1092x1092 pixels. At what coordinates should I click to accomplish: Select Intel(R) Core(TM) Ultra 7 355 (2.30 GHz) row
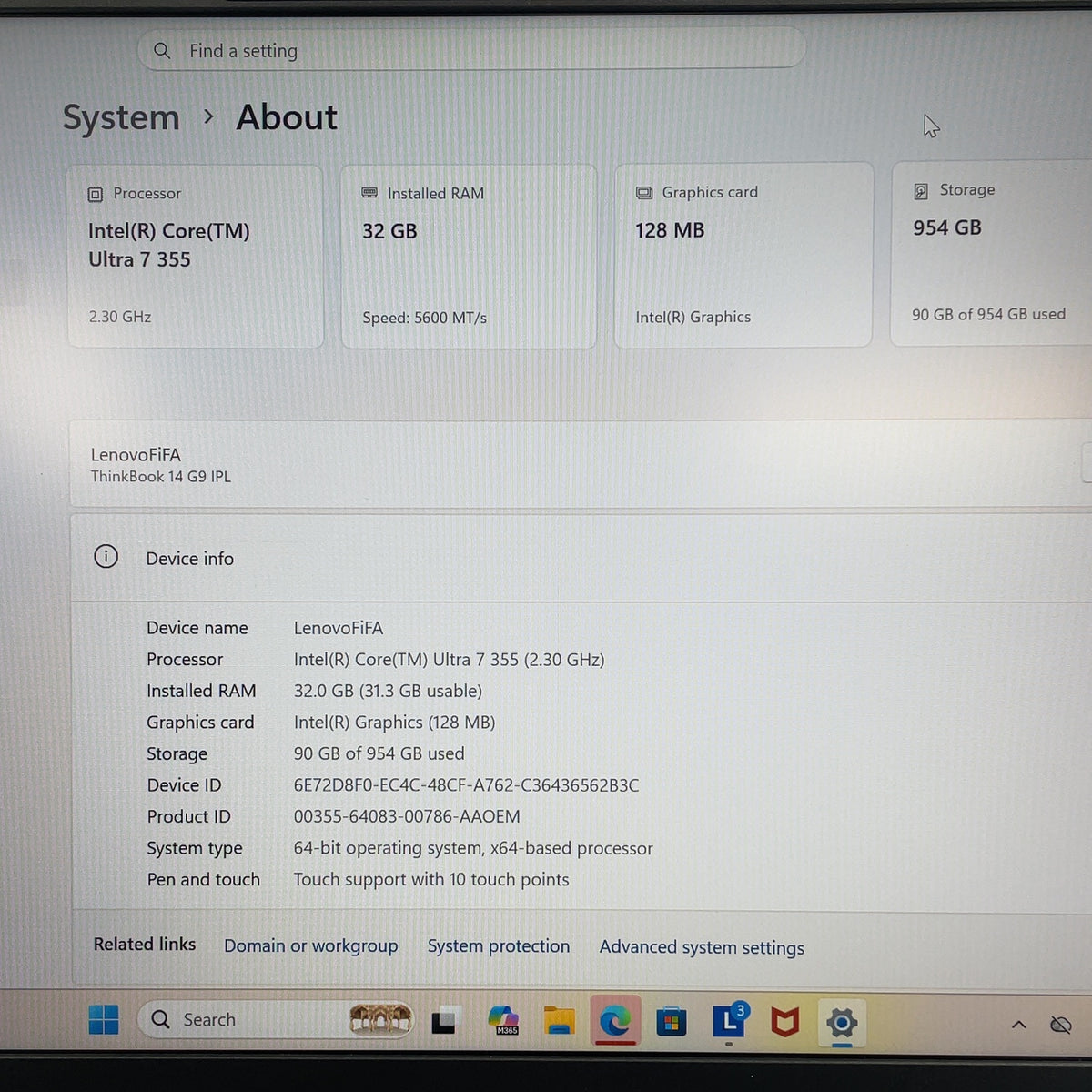(449, 660)
